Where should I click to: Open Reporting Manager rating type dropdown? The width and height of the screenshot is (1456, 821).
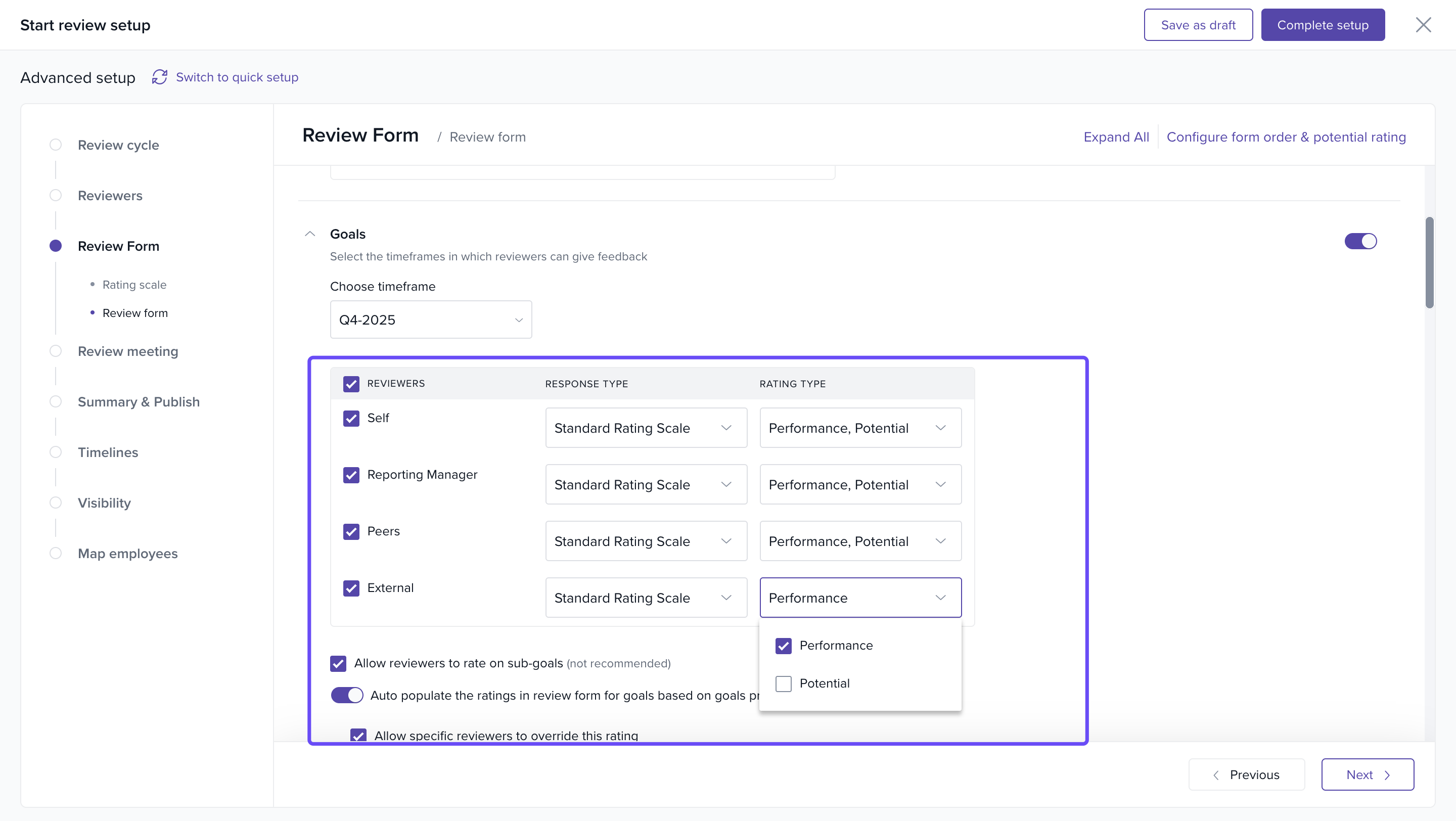[x=859, y=484]
